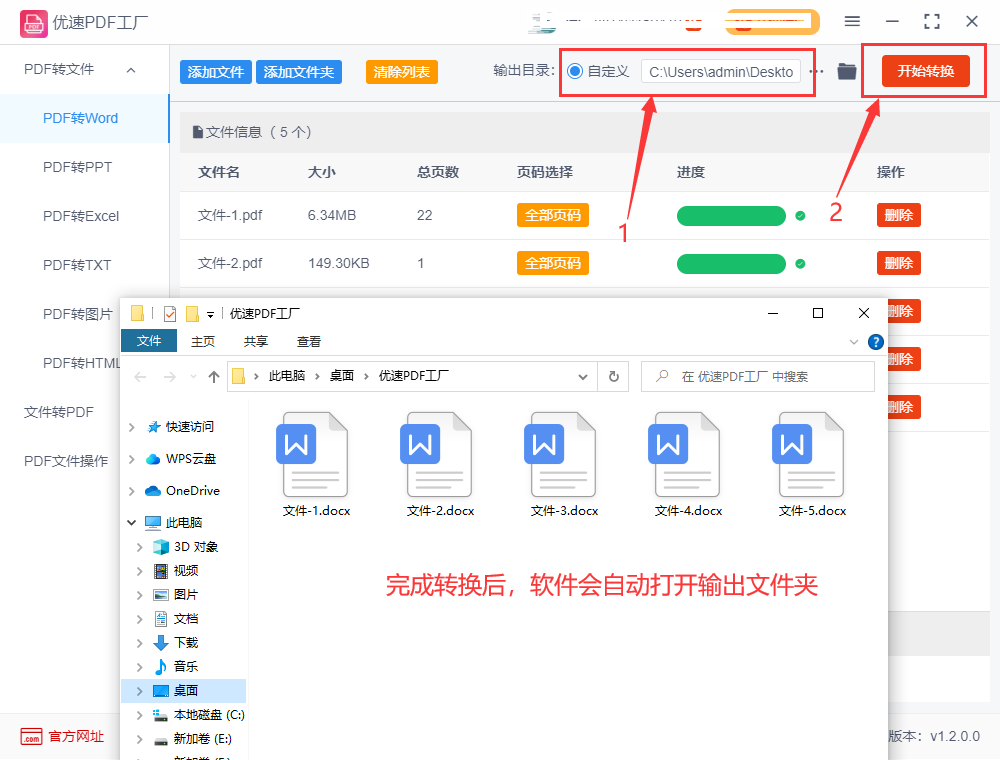Click 全部页码 for 文件-1.pdf
The width and height of the screenshot is (1000, 760).
(x=552, y=216)
